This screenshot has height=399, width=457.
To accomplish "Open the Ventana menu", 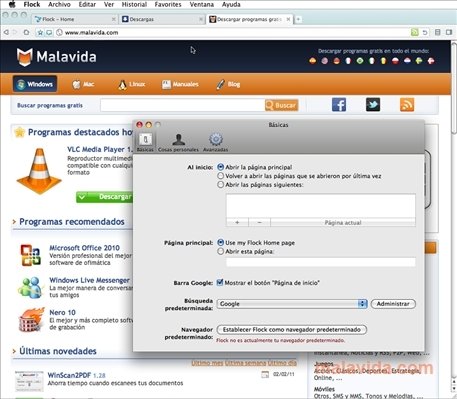I will click(202, 4).
